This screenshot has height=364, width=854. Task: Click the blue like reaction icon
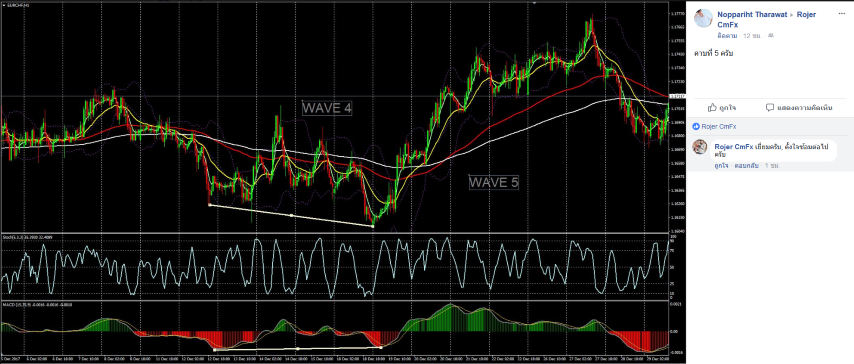click(x=696, y=126)
